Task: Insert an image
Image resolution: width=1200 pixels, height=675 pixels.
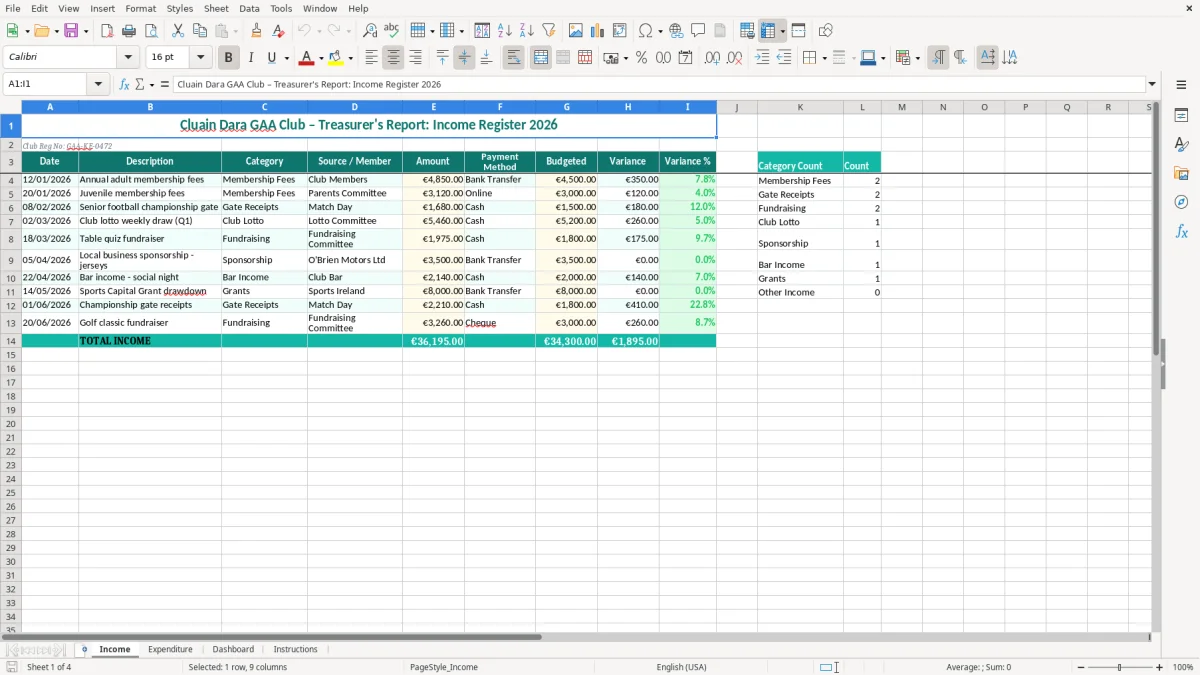Action: pos(576,31)
